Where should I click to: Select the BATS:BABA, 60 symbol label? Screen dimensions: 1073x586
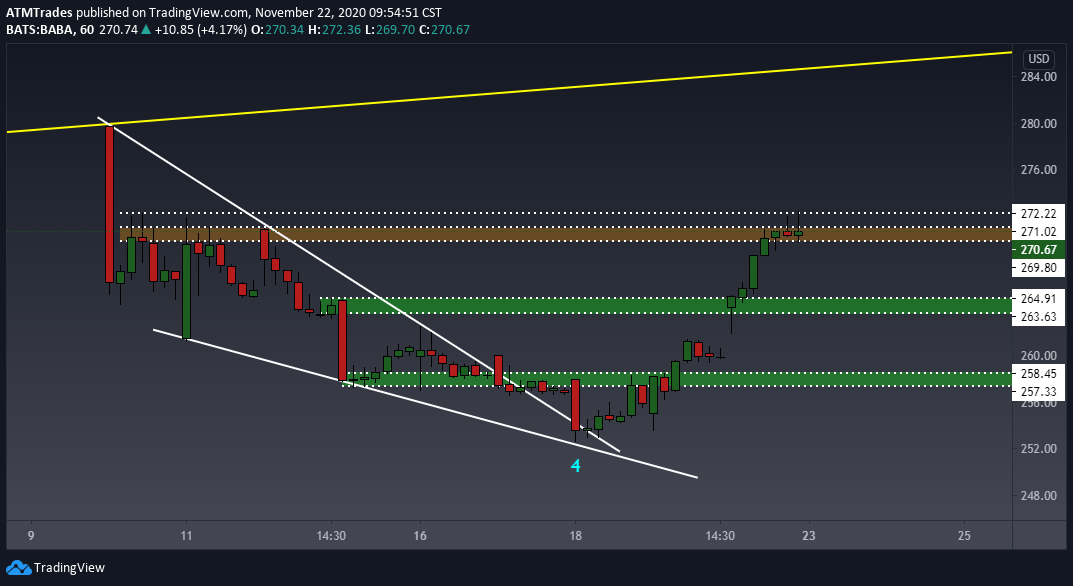pyautogui.click(x=50, y=30)
